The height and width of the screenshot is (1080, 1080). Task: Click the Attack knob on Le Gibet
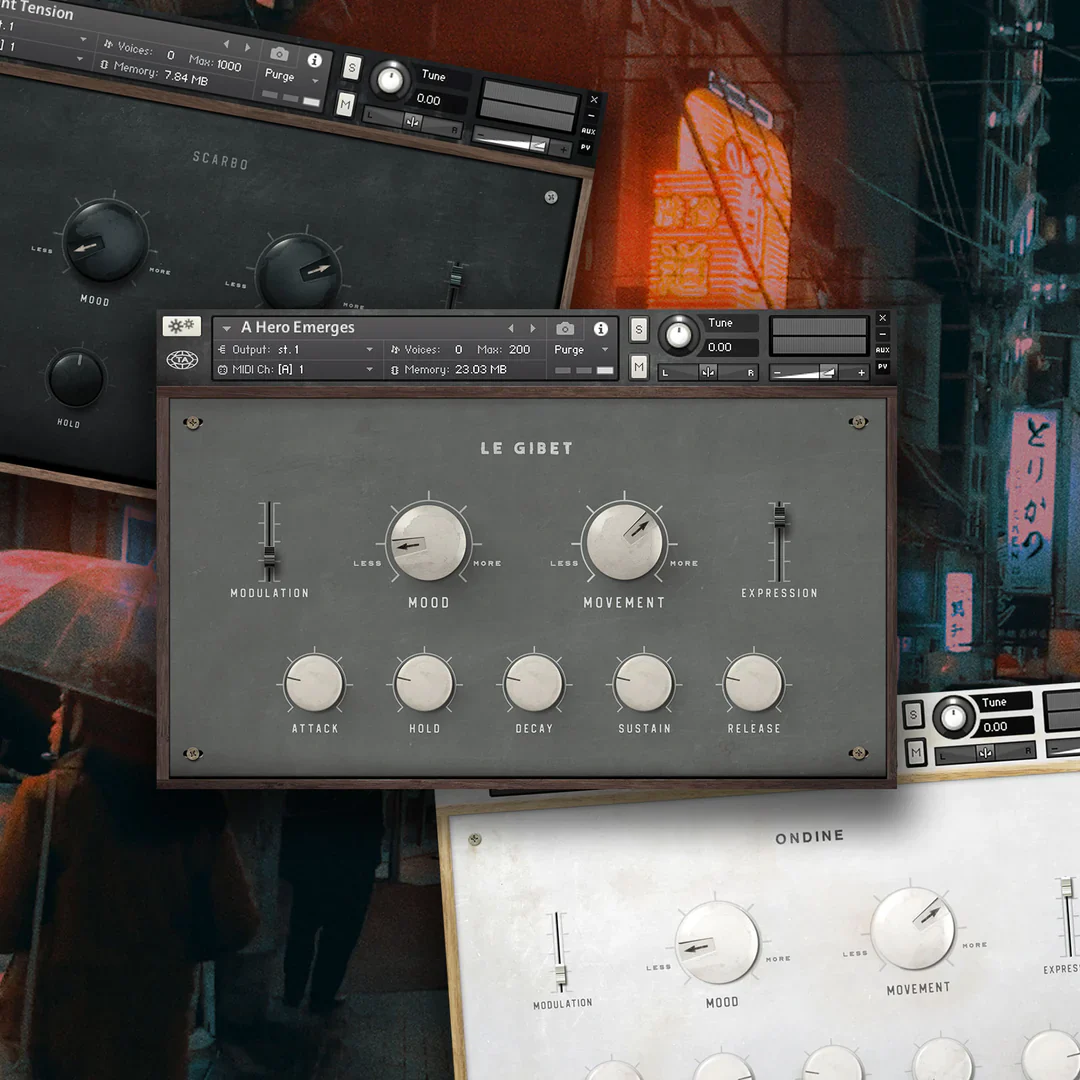coord(315,683)
